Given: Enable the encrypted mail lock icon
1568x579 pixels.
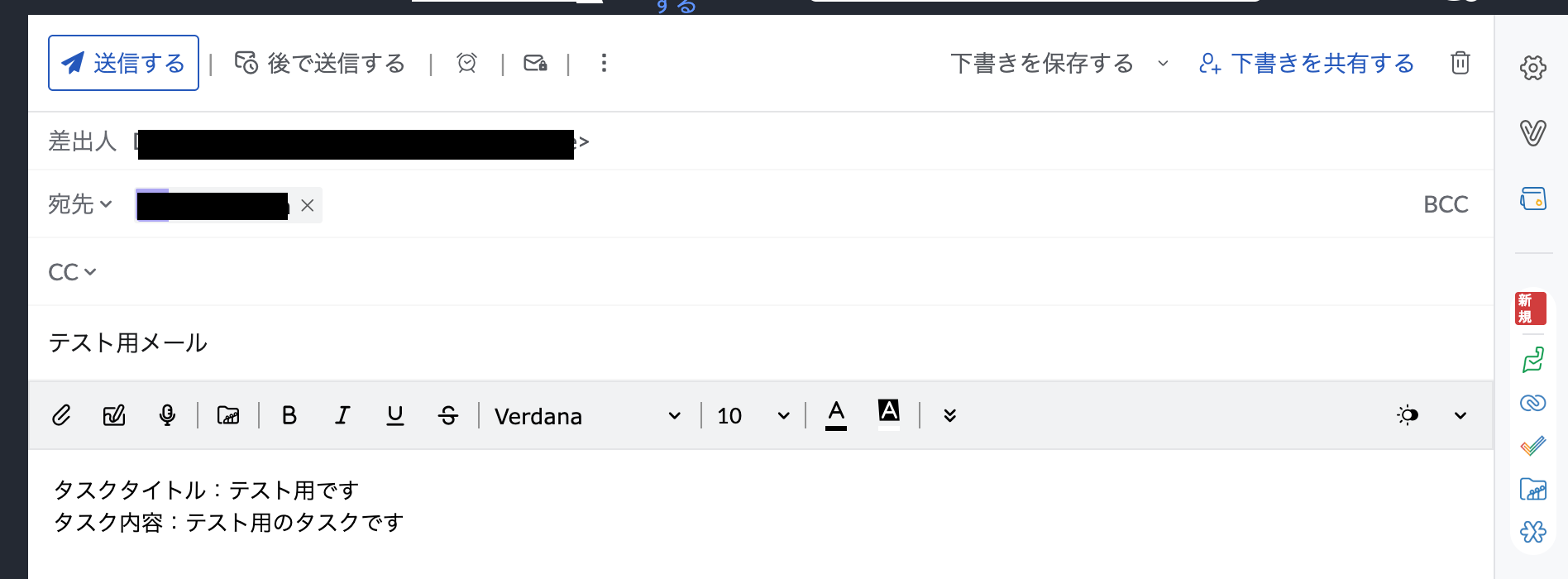Looking at the screenshot, I should tap(536, 63).
